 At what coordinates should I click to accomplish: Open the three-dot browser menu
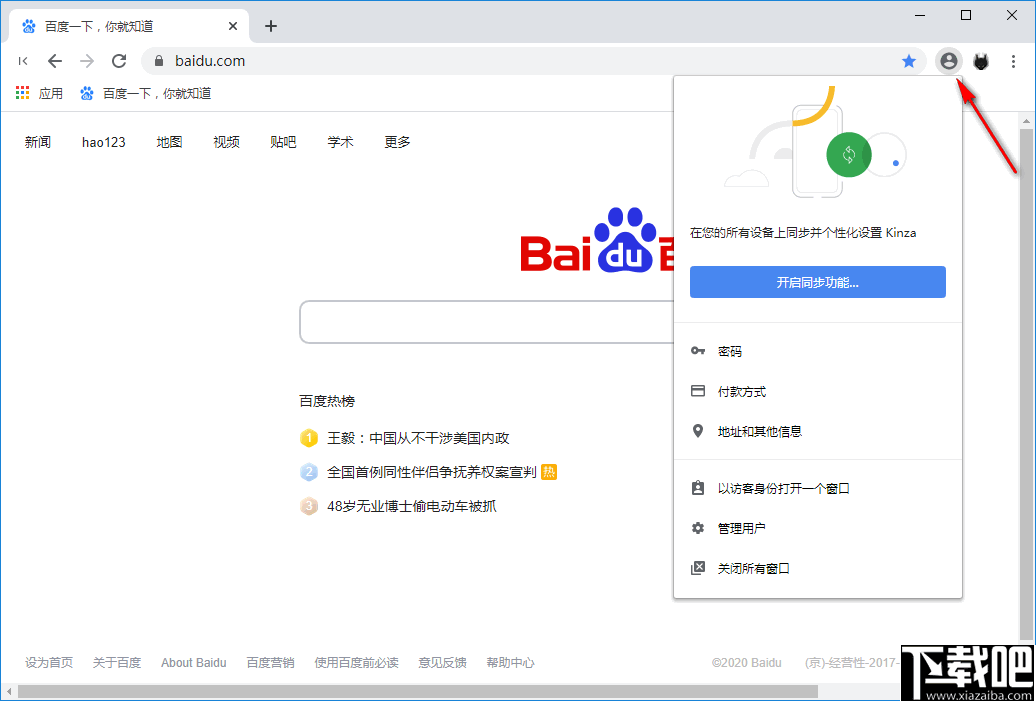(x=1014, y=61)
